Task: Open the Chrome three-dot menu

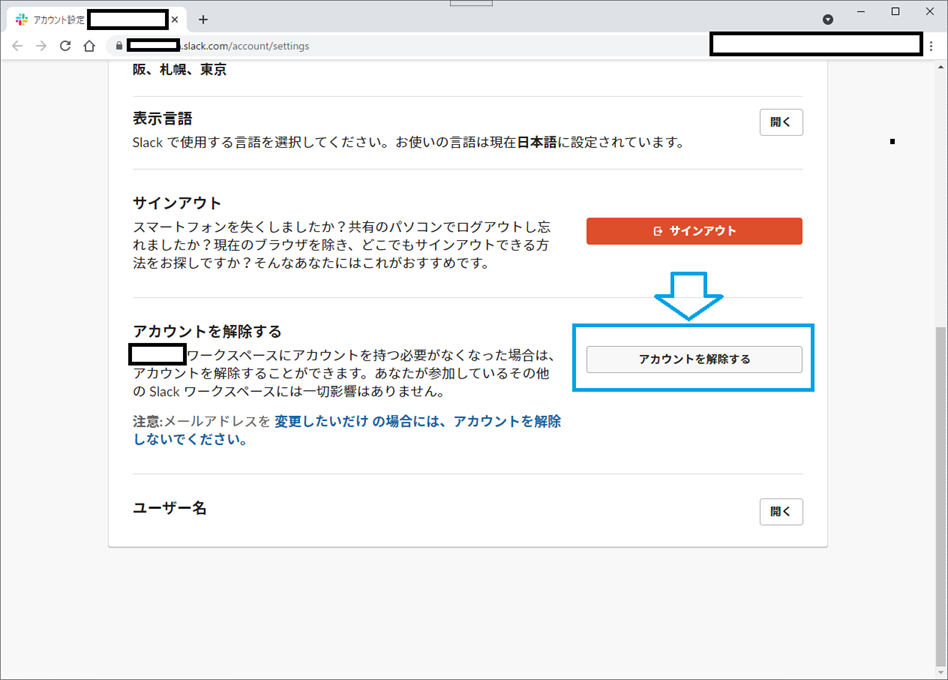Action: (x=933, y=45)
